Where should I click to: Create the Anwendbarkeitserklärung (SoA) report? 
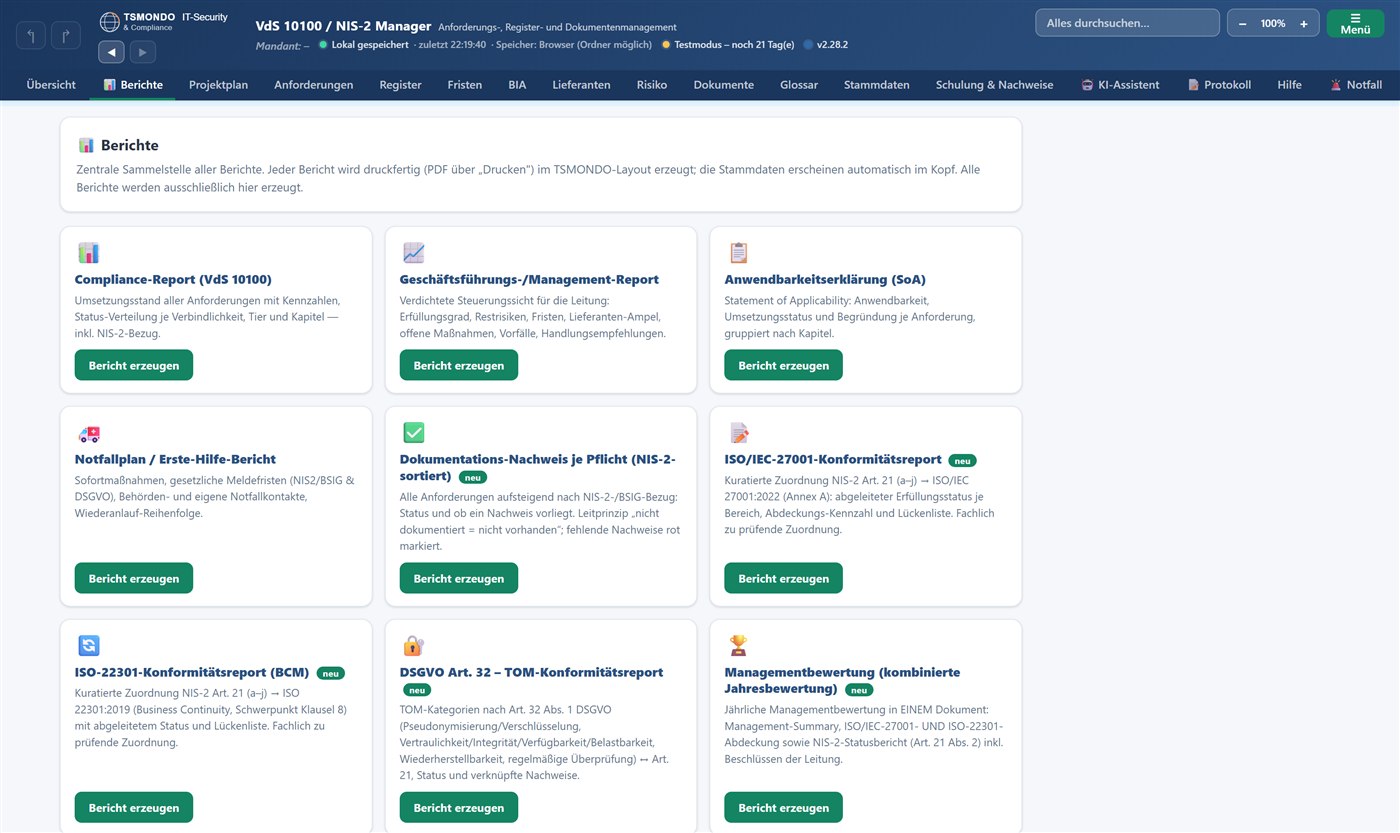[784, 365]
